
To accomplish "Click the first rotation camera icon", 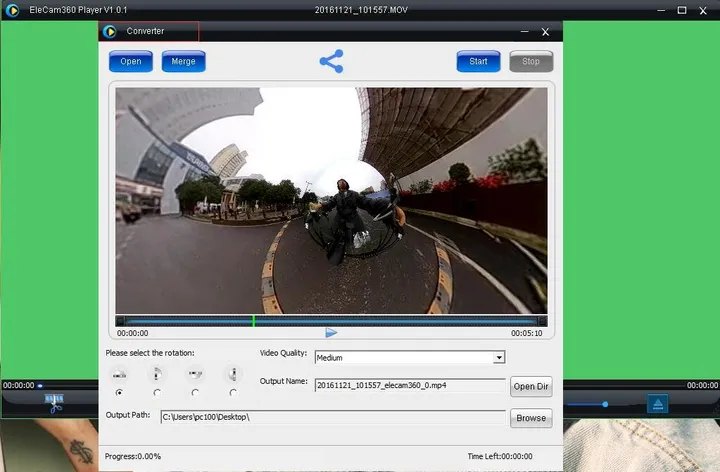I will click(120, 375).
